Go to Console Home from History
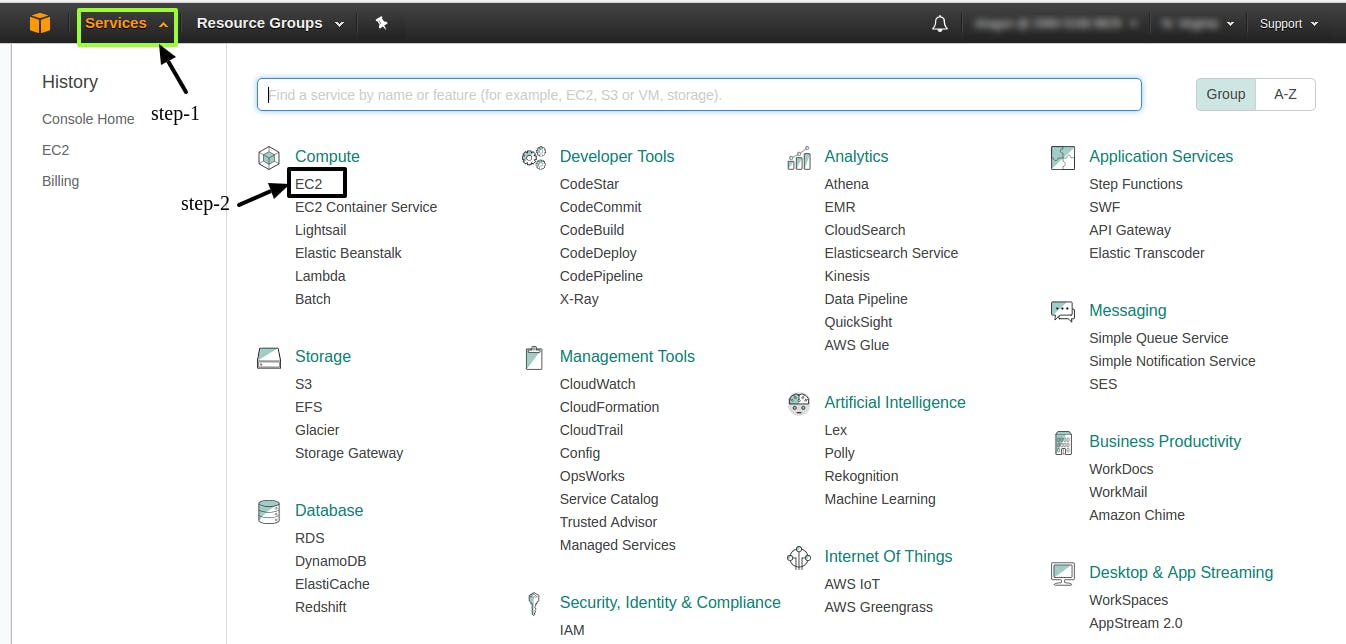 [88, 118]
